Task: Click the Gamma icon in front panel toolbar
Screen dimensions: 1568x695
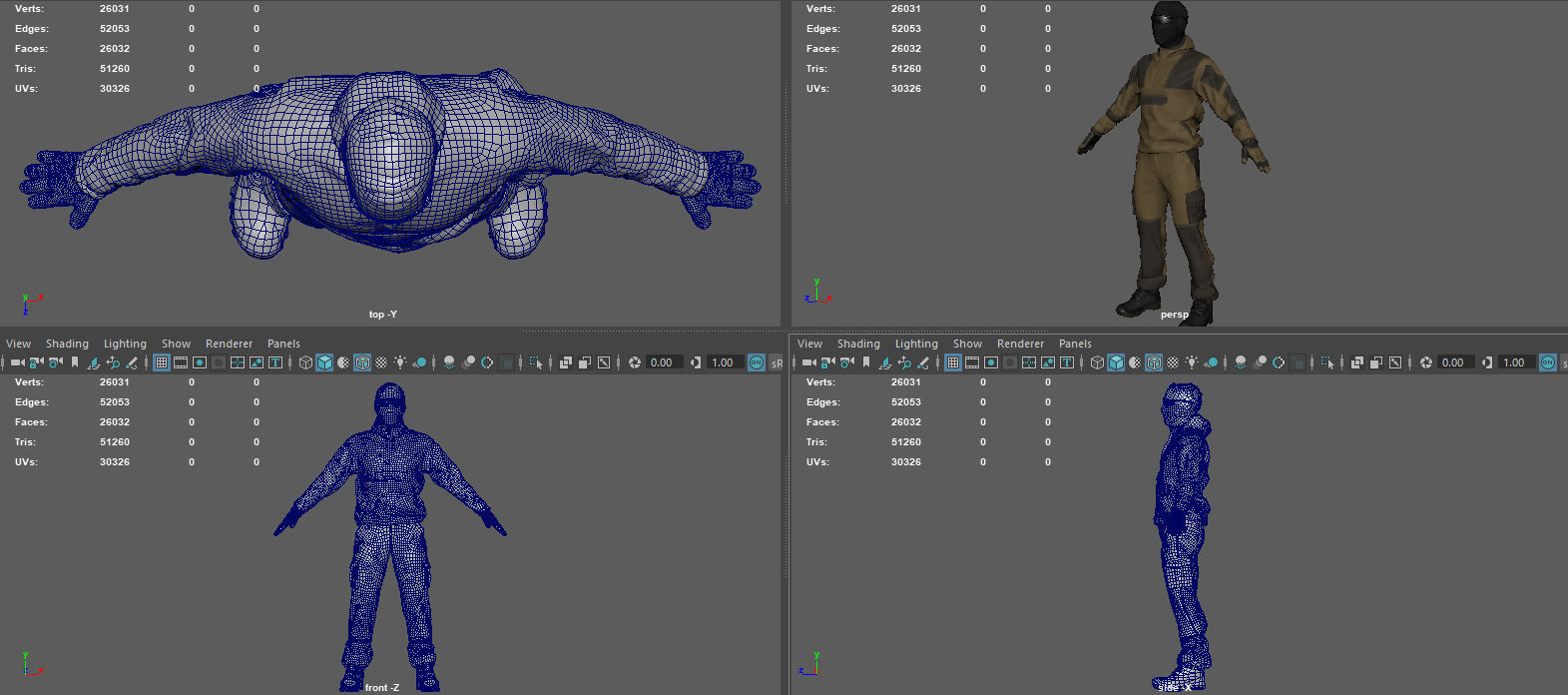Action: point(696,362)
